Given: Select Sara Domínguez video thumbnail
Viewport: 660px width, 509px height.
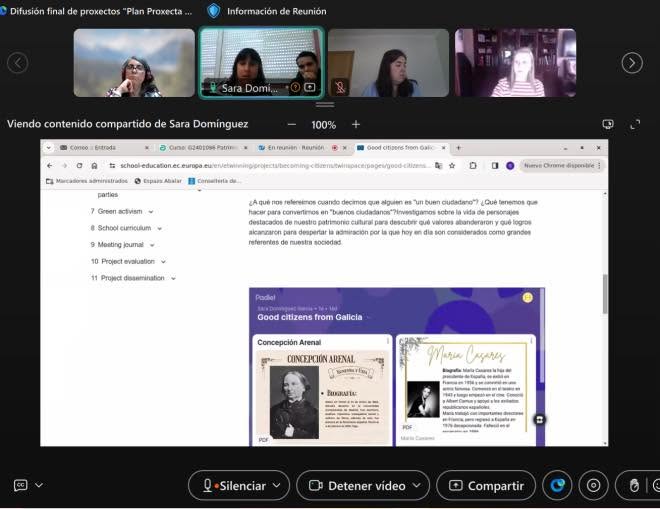Looking at the screenshot, I should pyautogui.click(x=261, y=63).
